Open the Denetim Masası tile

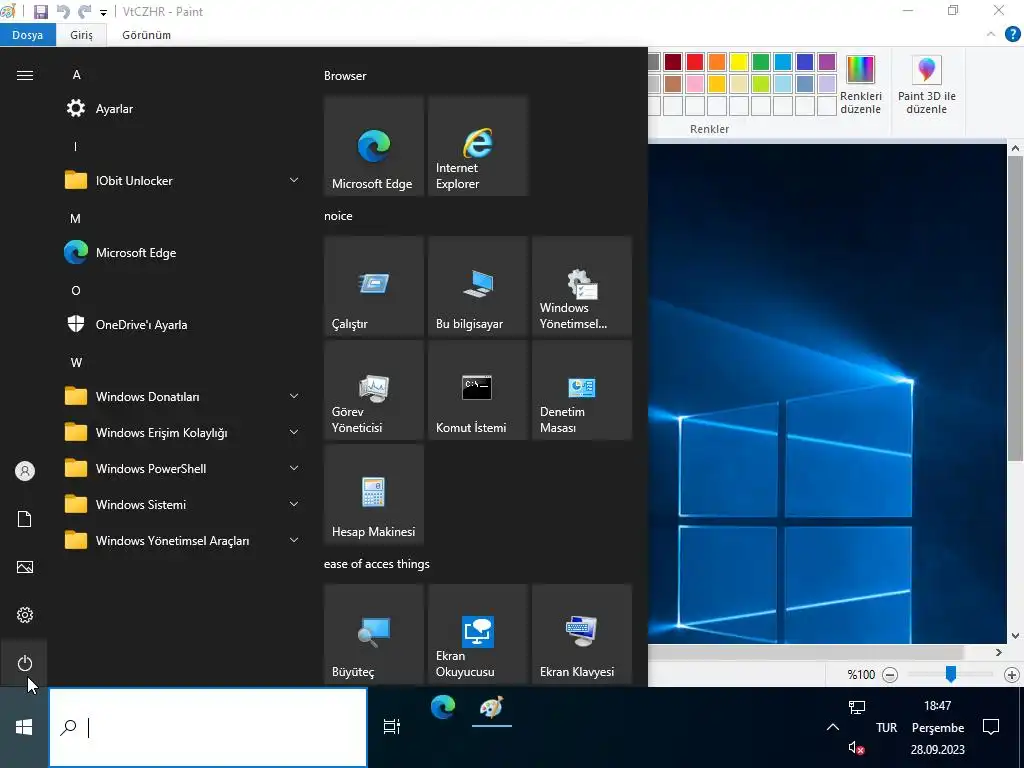click(x=582, y=390)
